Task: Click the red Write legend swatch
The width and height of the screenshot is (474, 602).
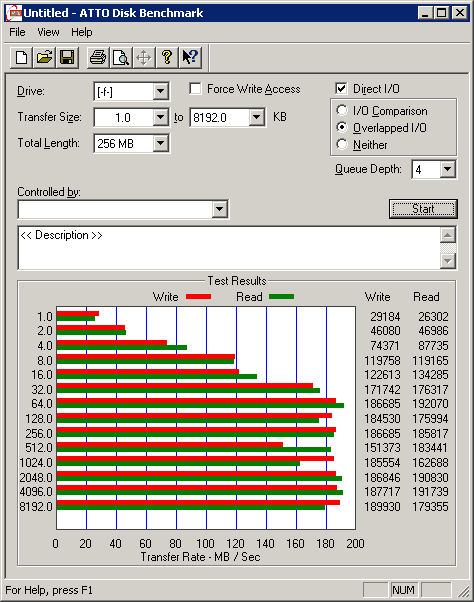Action: pos(198,296)
